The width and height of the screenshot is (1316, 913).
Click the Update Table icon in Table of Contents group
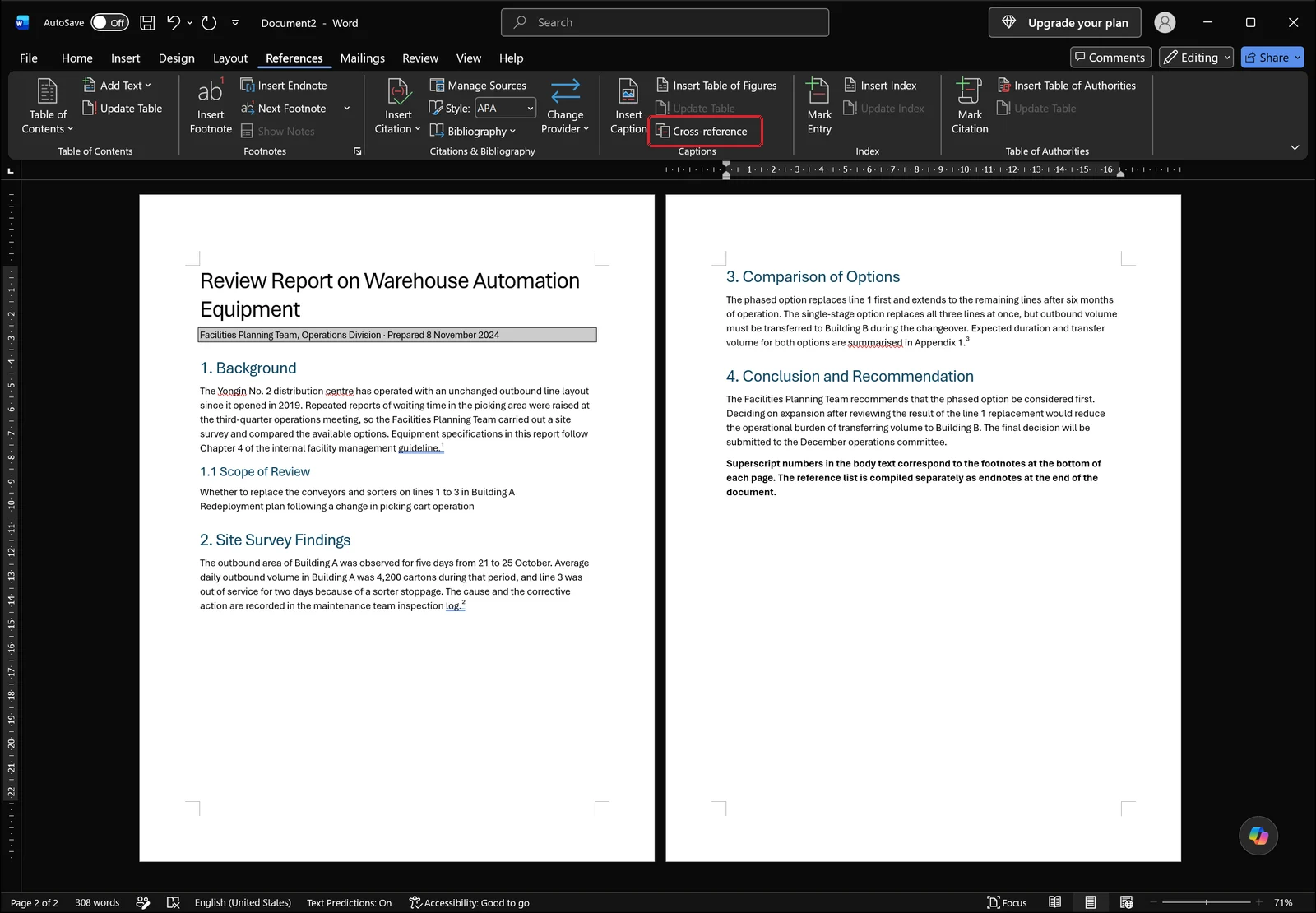click(89, 109)
